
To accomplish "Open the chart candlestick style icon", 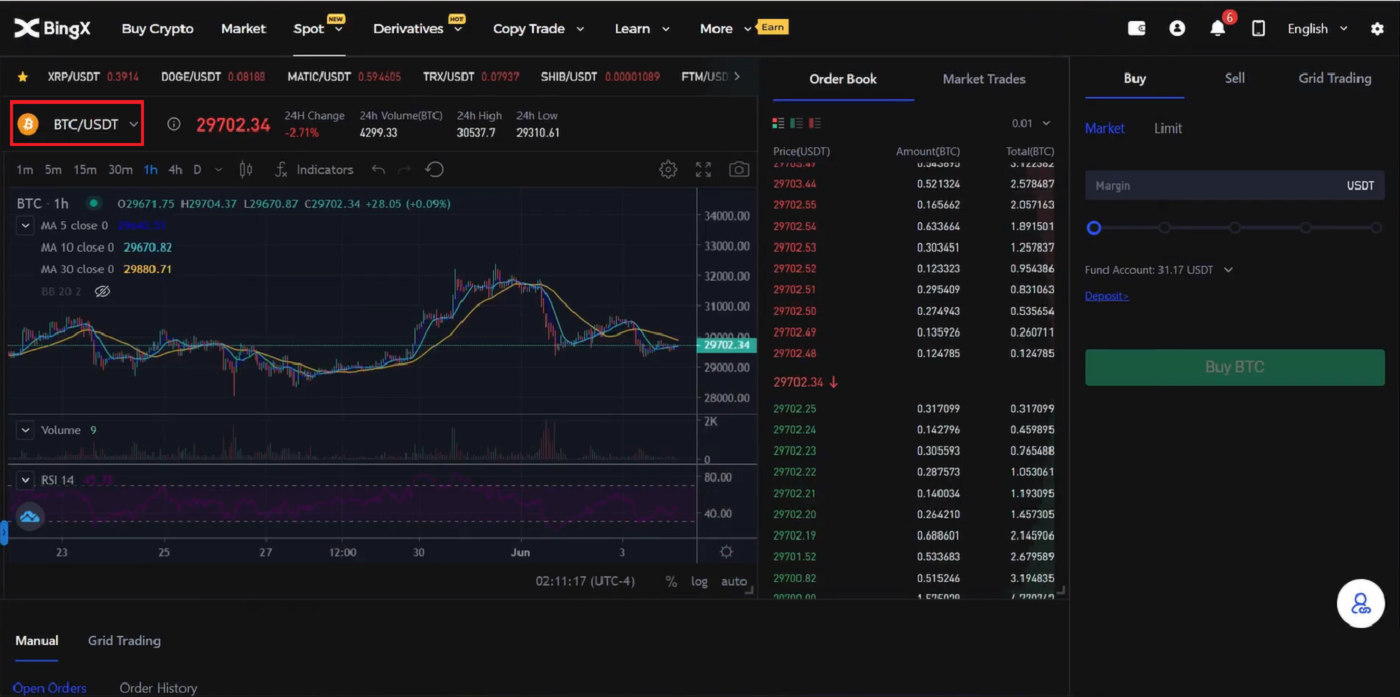I will click(x=246, y=170).
